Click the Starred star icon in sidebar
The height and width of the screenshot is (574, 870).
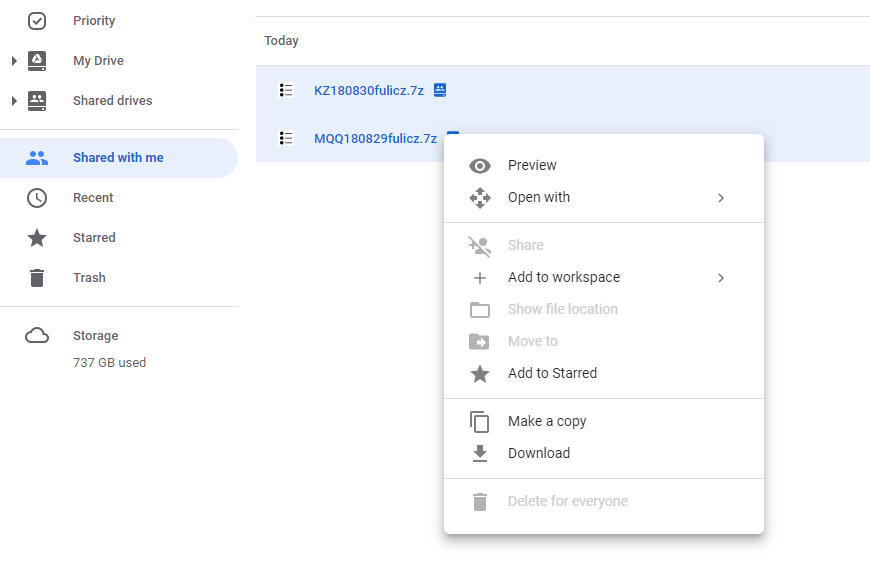37,238
